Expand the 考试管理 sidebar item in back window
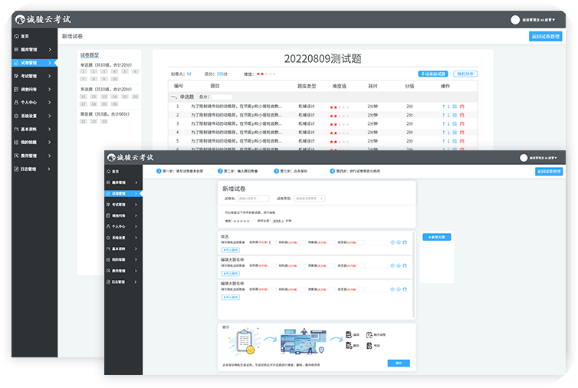 pyautogui.click(x=32, y=76)
